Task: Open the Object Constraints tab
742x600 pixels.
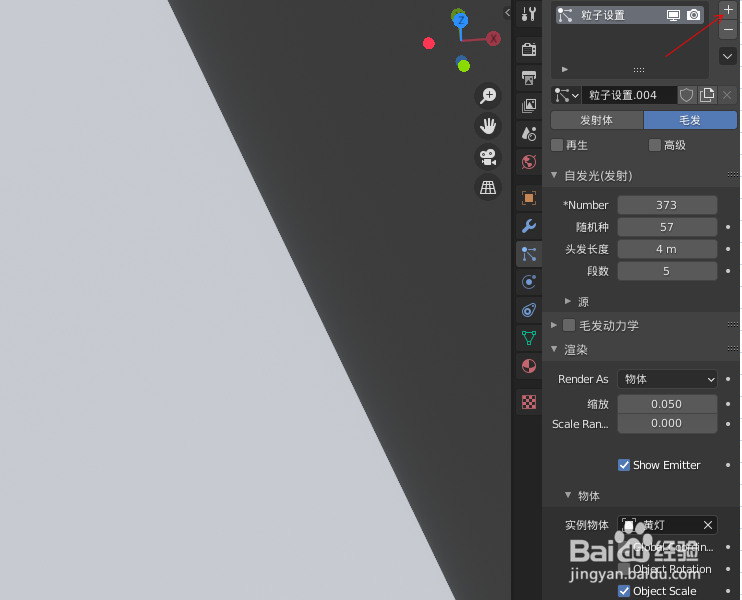Action: click(529, 310)
